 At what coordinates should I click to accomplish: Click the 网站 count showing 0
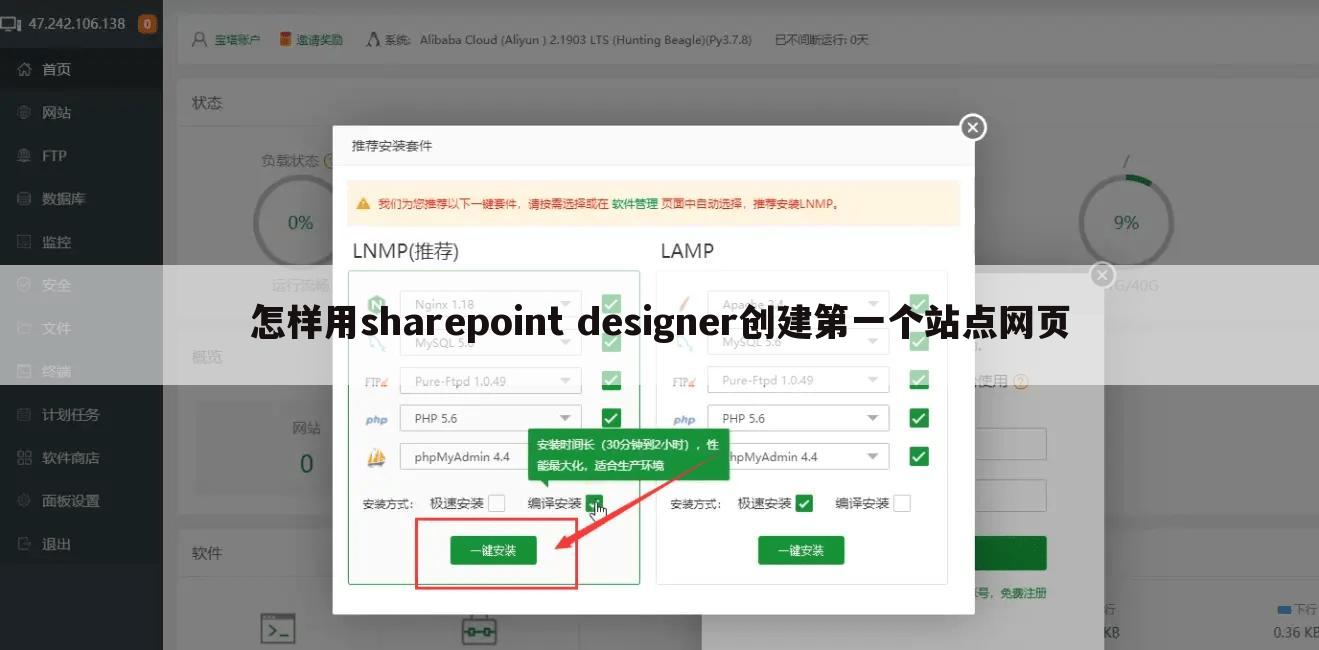pyautogui.click(x=307, y=463)
